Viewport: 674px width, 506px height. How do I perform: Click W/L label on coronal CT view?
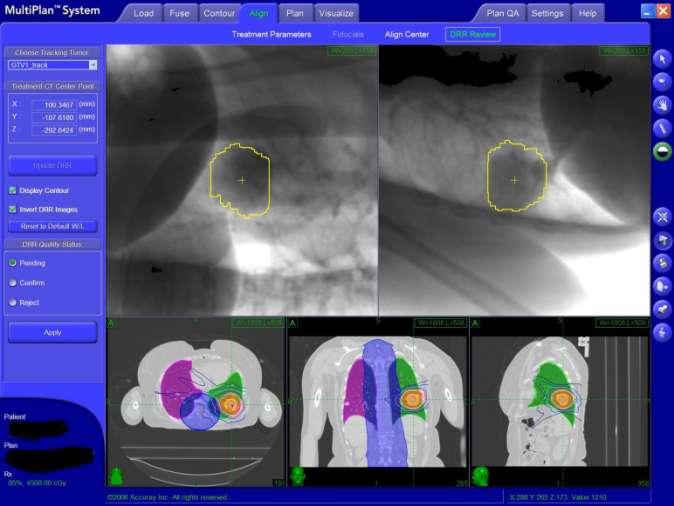coord(440,322)
